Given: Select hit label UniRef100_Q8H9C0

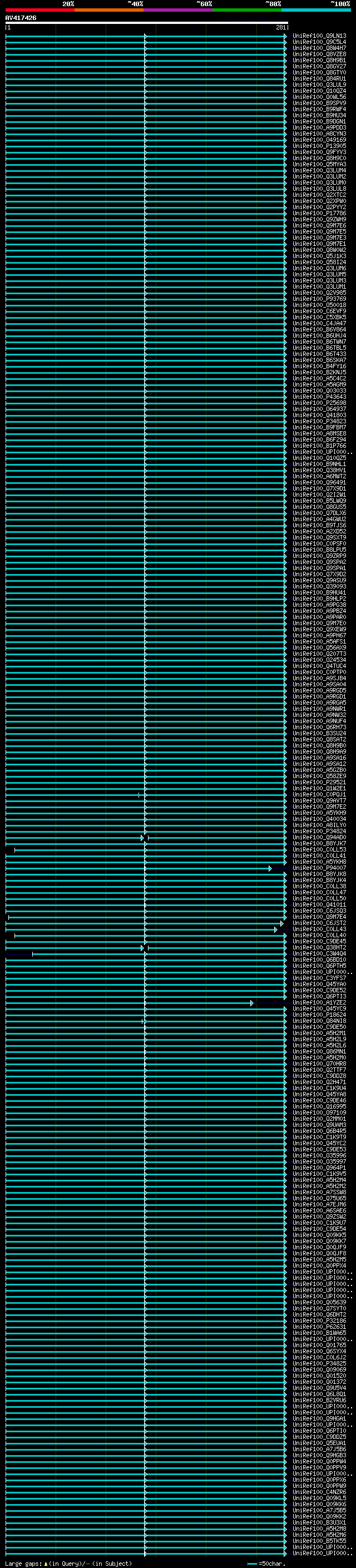Looking at the screenshot, I should tap(319, 159).
